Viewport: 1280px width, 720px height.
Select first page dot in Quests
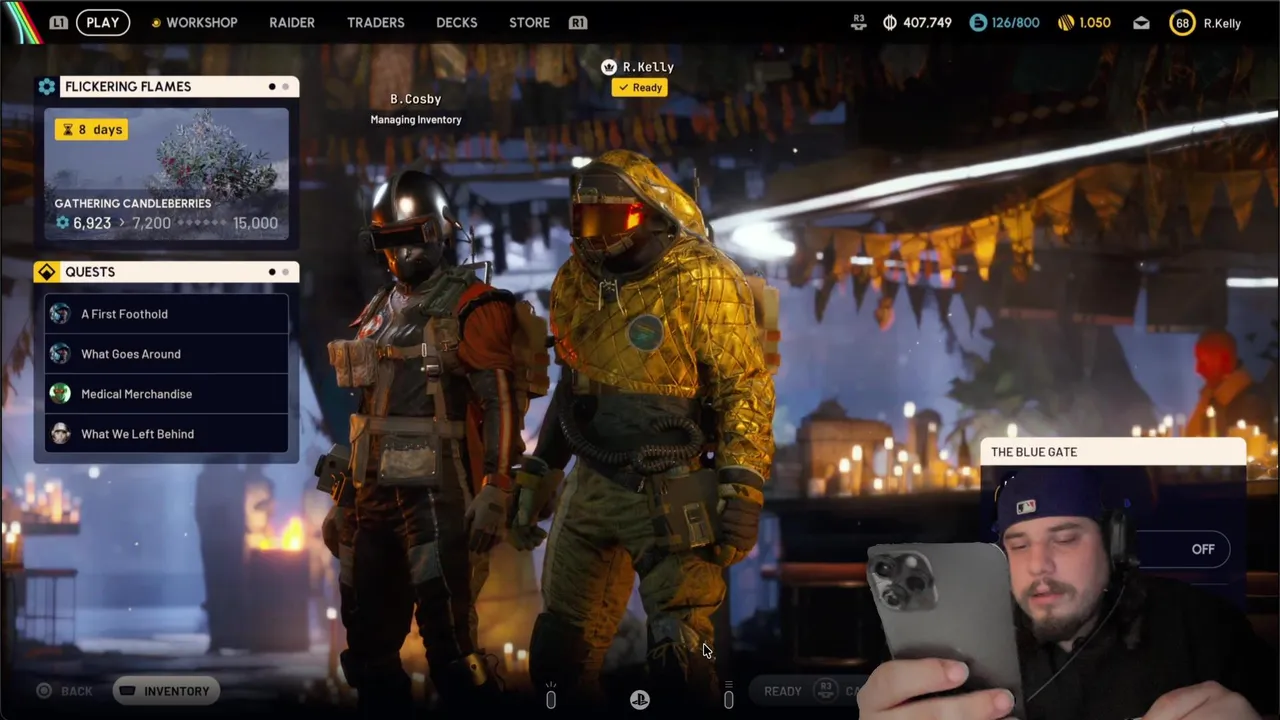coord(272,272)
